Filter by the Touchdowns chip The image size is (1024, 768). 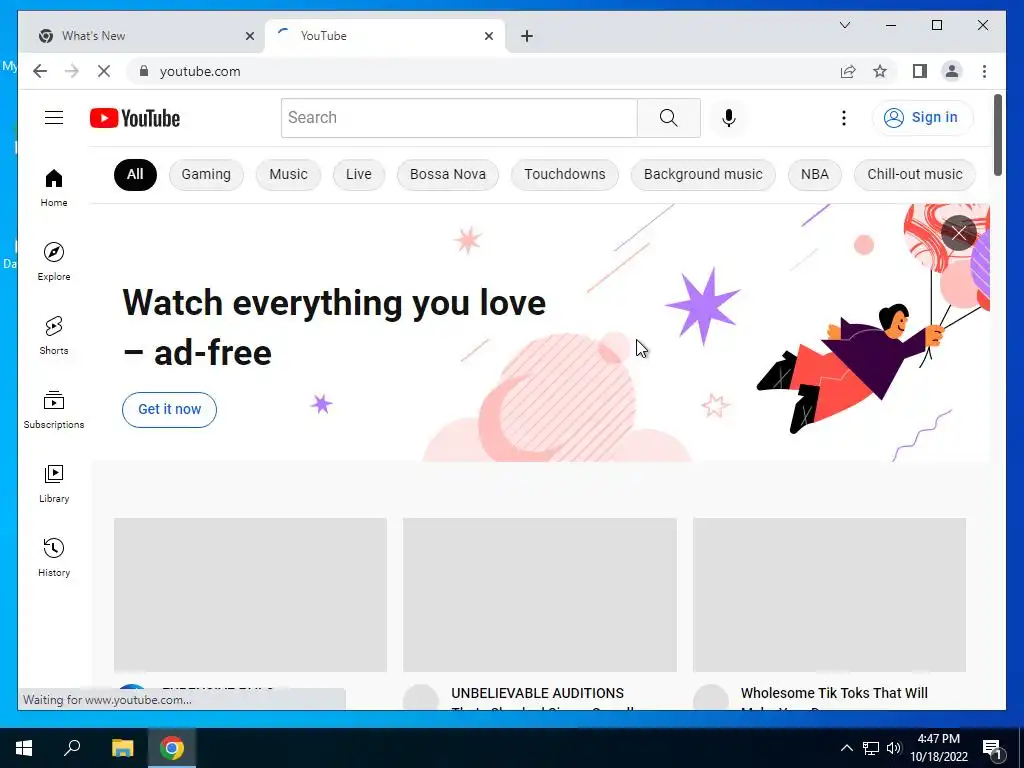click(x=564, y=174)
